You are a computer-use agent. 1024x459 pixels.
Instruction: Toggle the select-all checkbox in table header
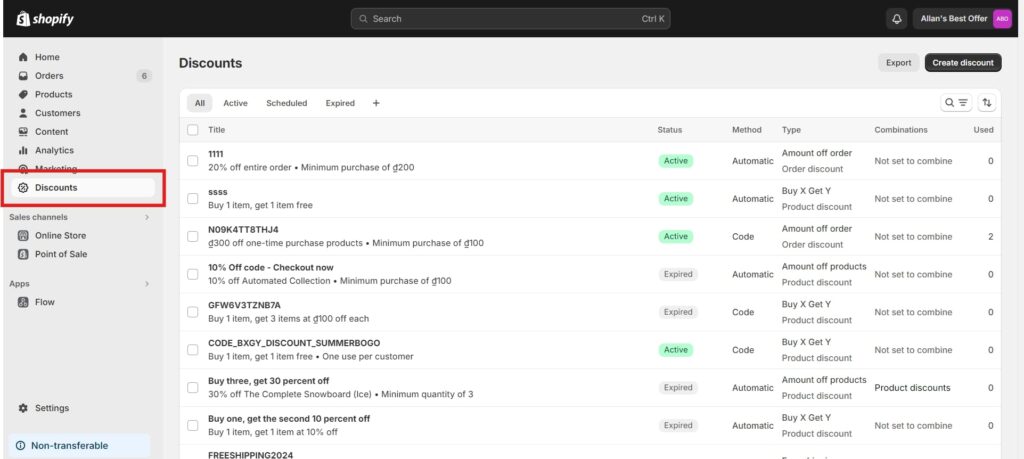pyautogui.click(x=193, y=130)
